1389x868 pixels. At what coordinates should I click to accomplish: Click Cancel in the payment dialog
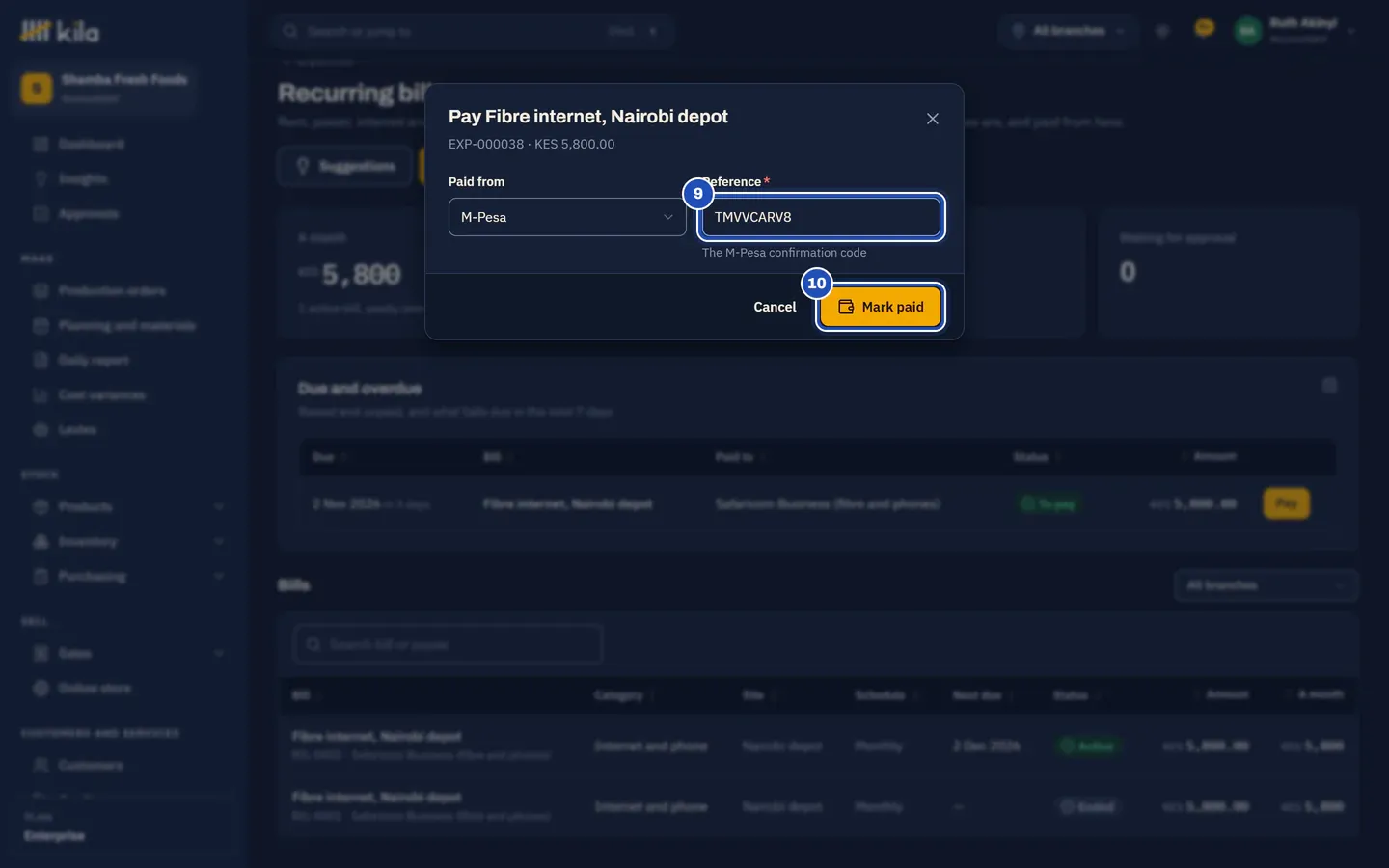coord(775,307)
